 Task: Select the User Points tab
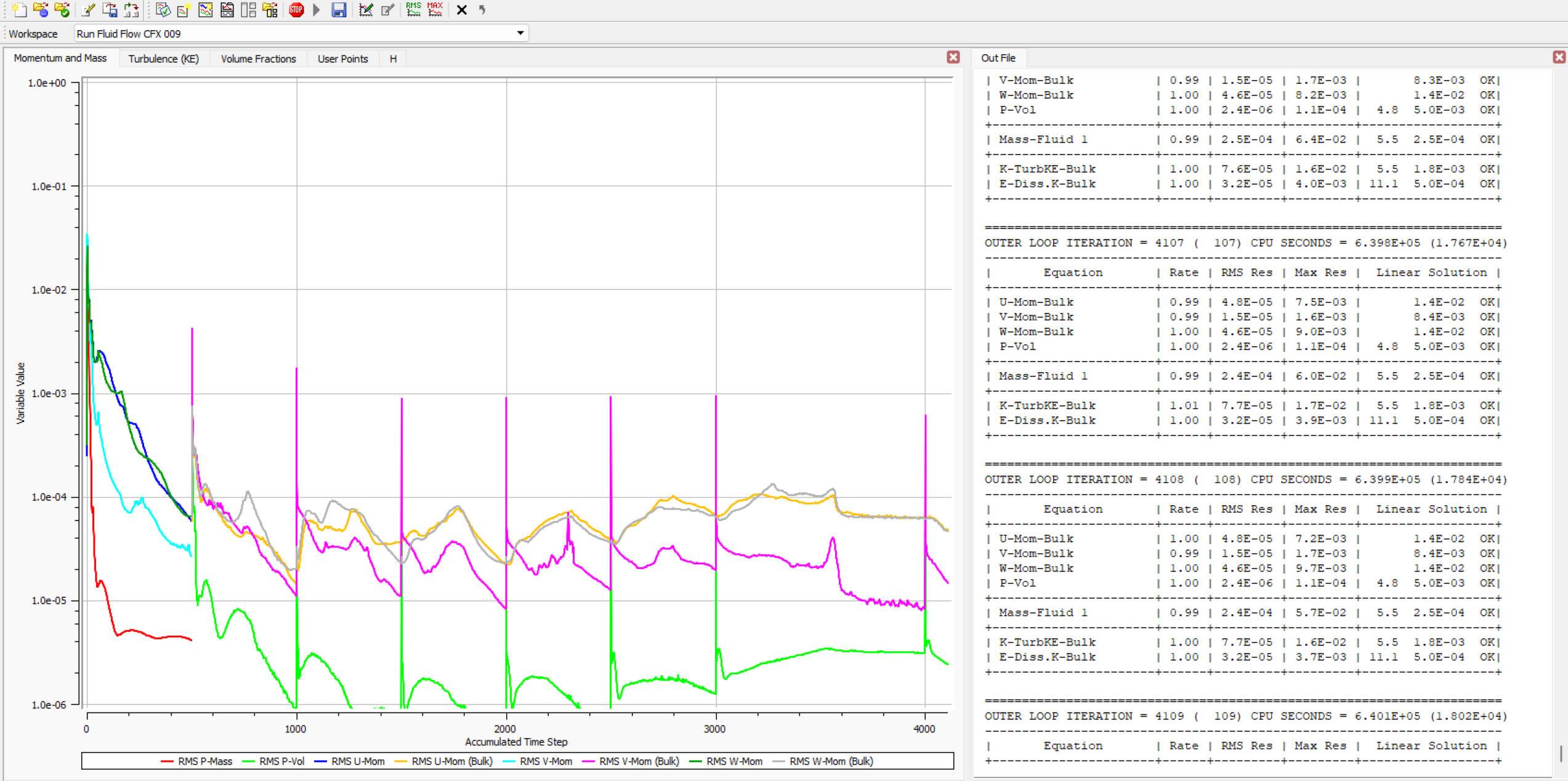pos(342,59)
